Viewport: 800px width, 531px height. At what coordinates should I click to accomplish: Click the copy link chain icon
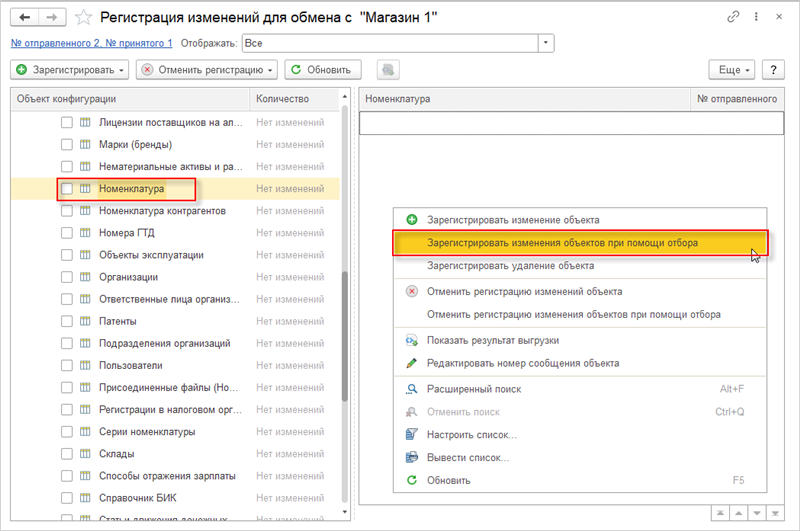734,17
